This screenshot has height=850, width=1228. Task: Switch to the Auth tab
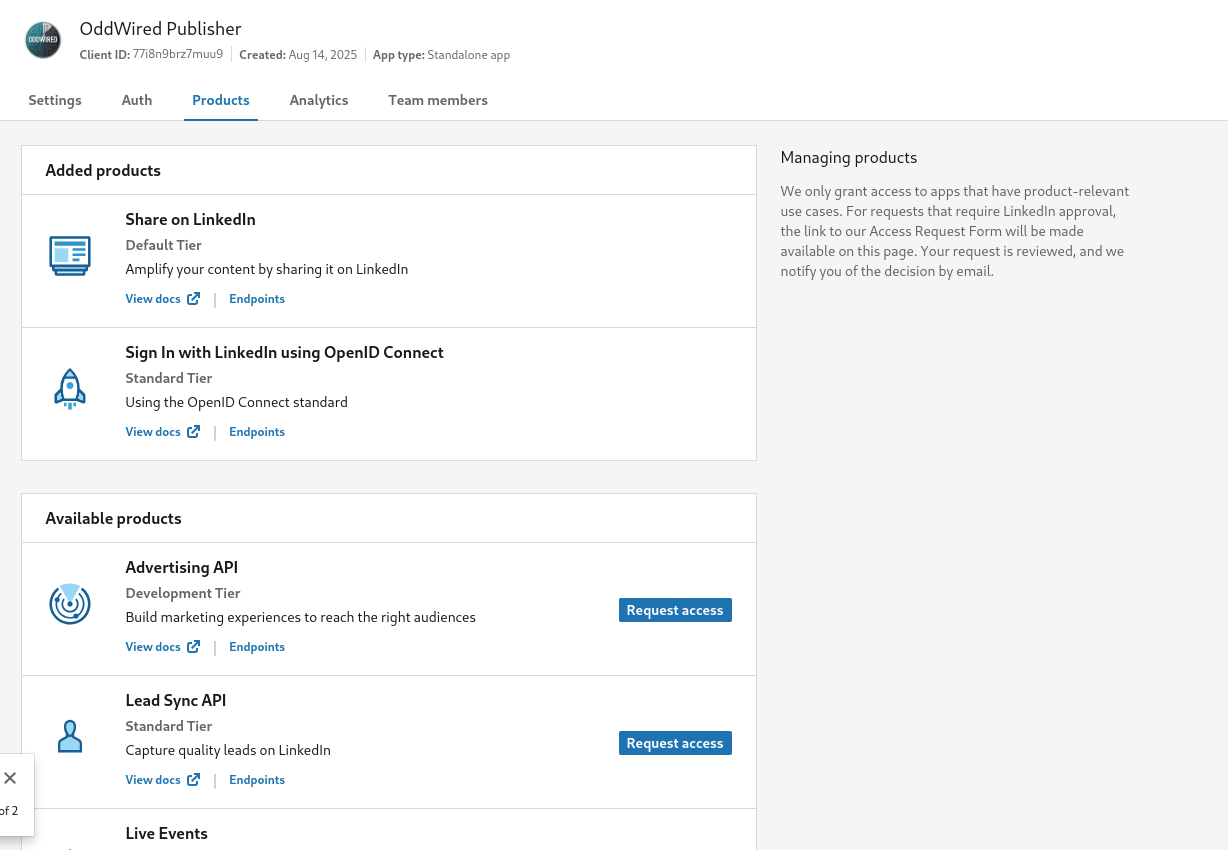pyautogui.click(x=137, y=100)
